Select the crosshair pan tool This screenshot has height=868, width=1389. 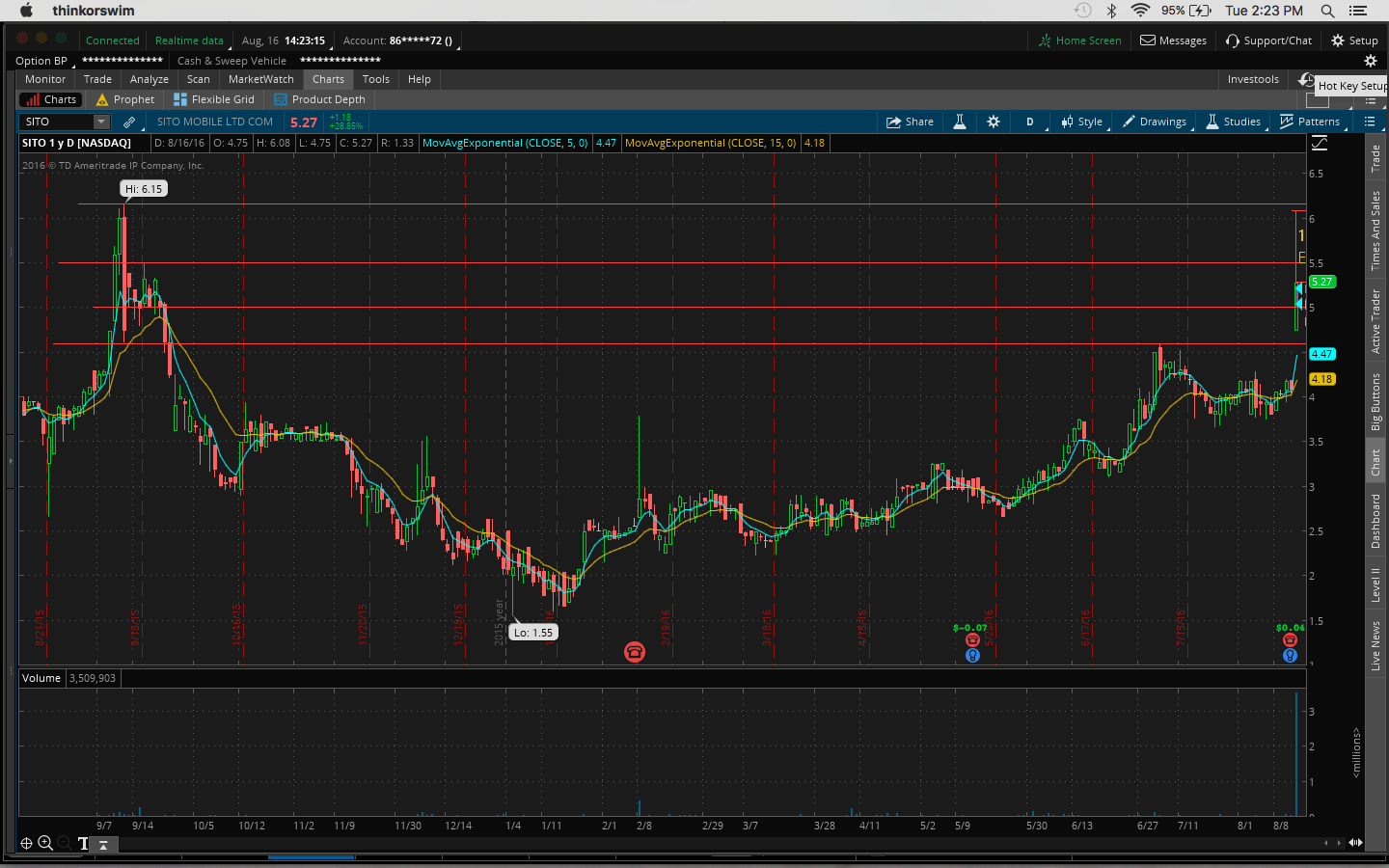tap(26, 843)
